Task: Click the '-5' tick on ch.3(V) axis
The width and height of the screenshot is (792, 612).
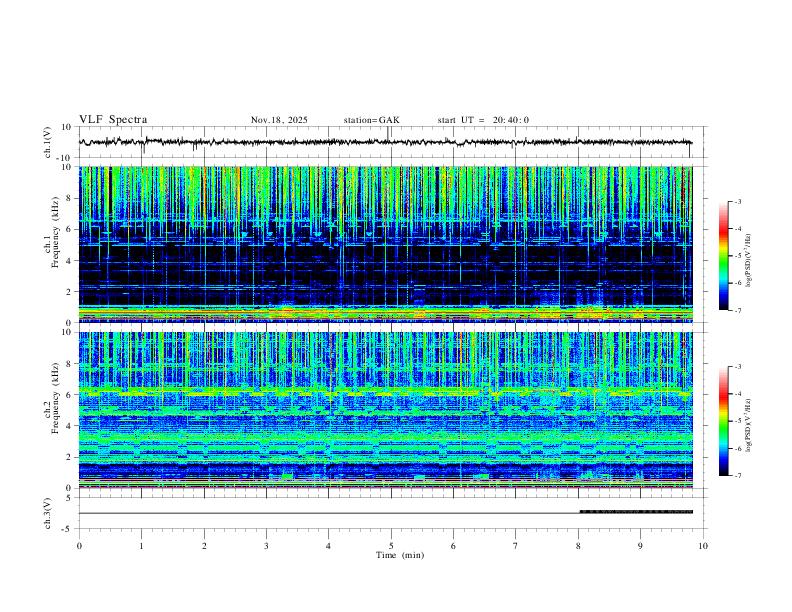Action: click(68, 529)
